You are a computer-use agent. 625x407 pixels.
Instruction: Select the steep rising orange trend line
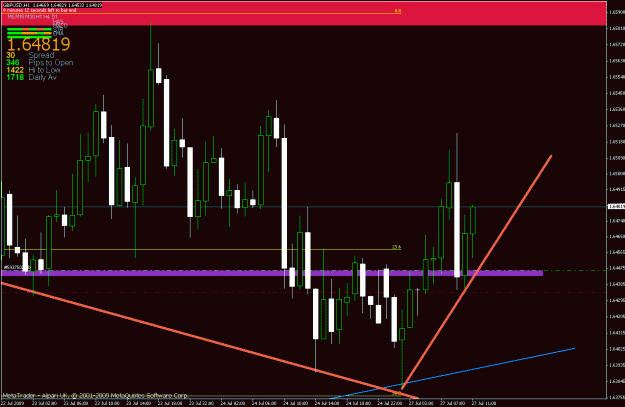click(477, 272)
